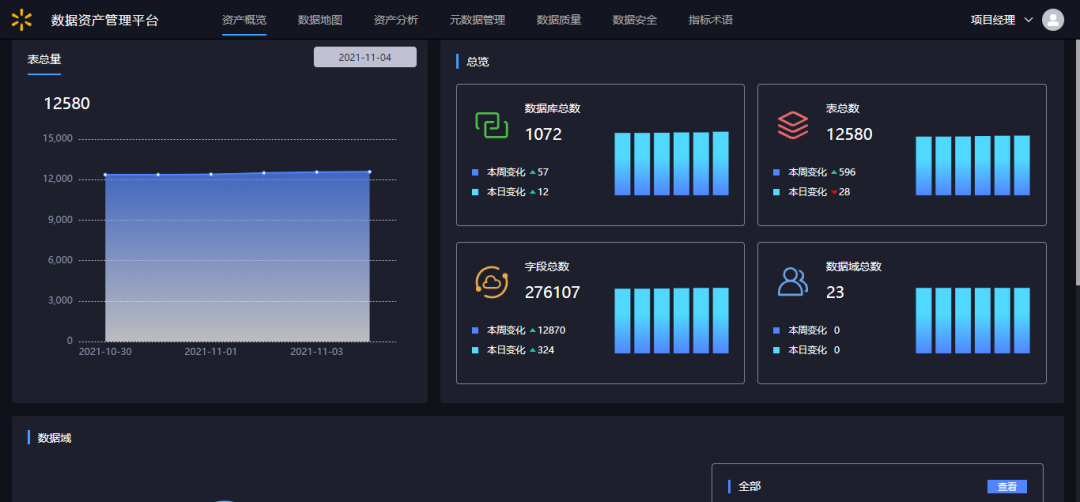Select the 表总量 chart tab

[x=44, y=60]
